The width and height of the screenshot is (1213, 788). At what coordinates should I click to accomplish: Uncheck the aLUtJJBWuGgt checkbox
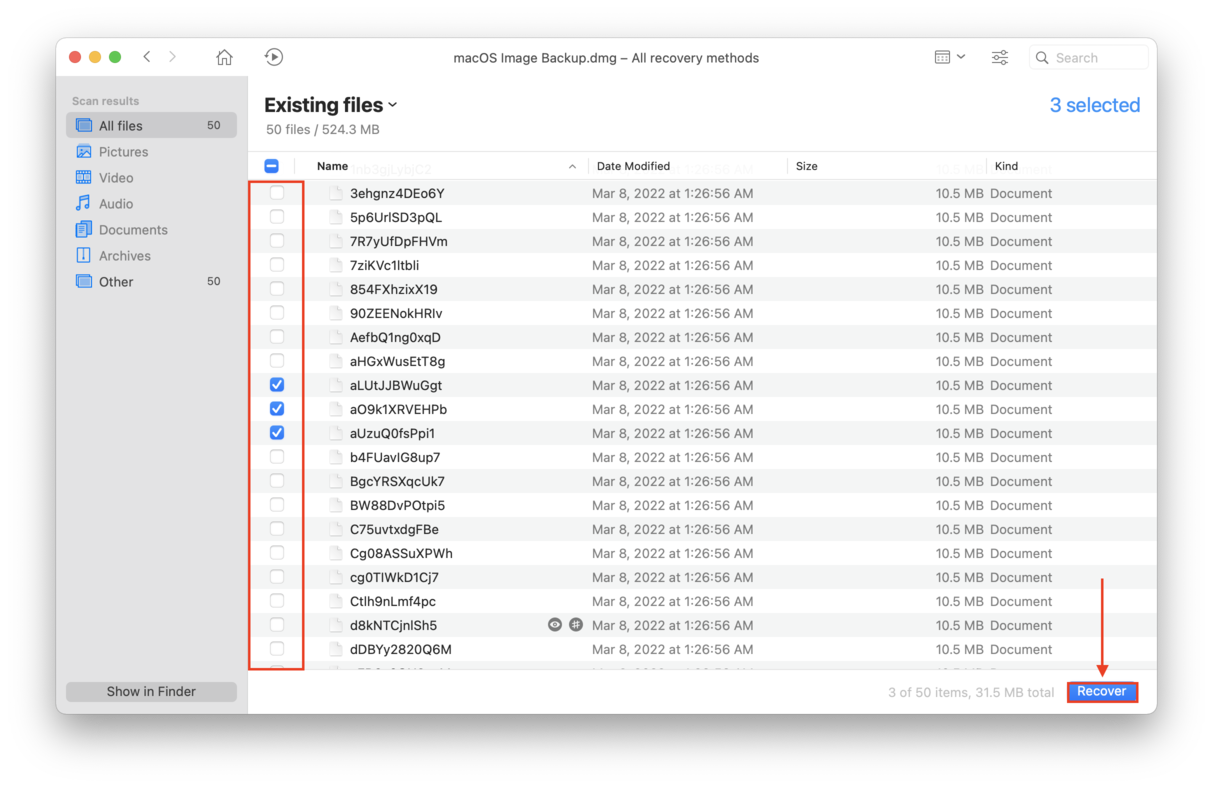coord(277,385)
